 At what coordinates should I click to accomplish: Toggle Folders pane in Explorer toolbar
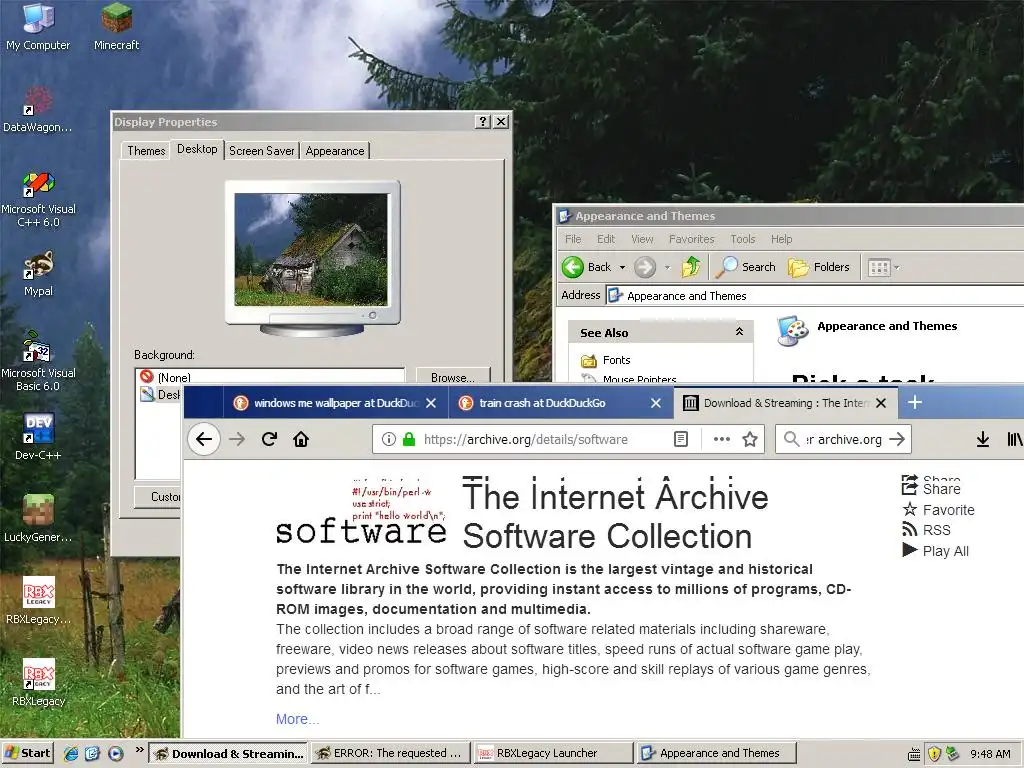coord(819,266)
